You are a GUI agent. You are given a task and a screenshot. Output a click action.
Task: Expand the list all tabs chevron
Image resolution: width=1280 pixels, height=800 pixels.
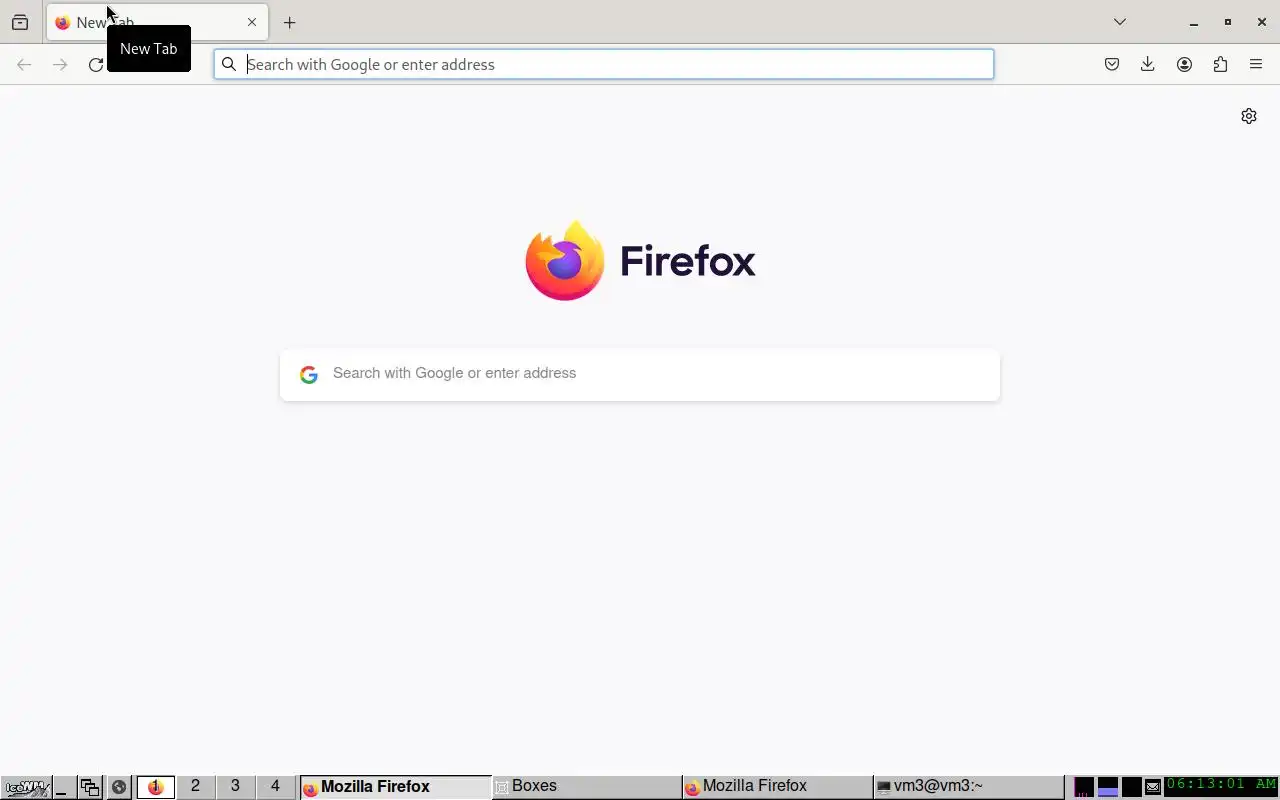tap(1120, 22)
